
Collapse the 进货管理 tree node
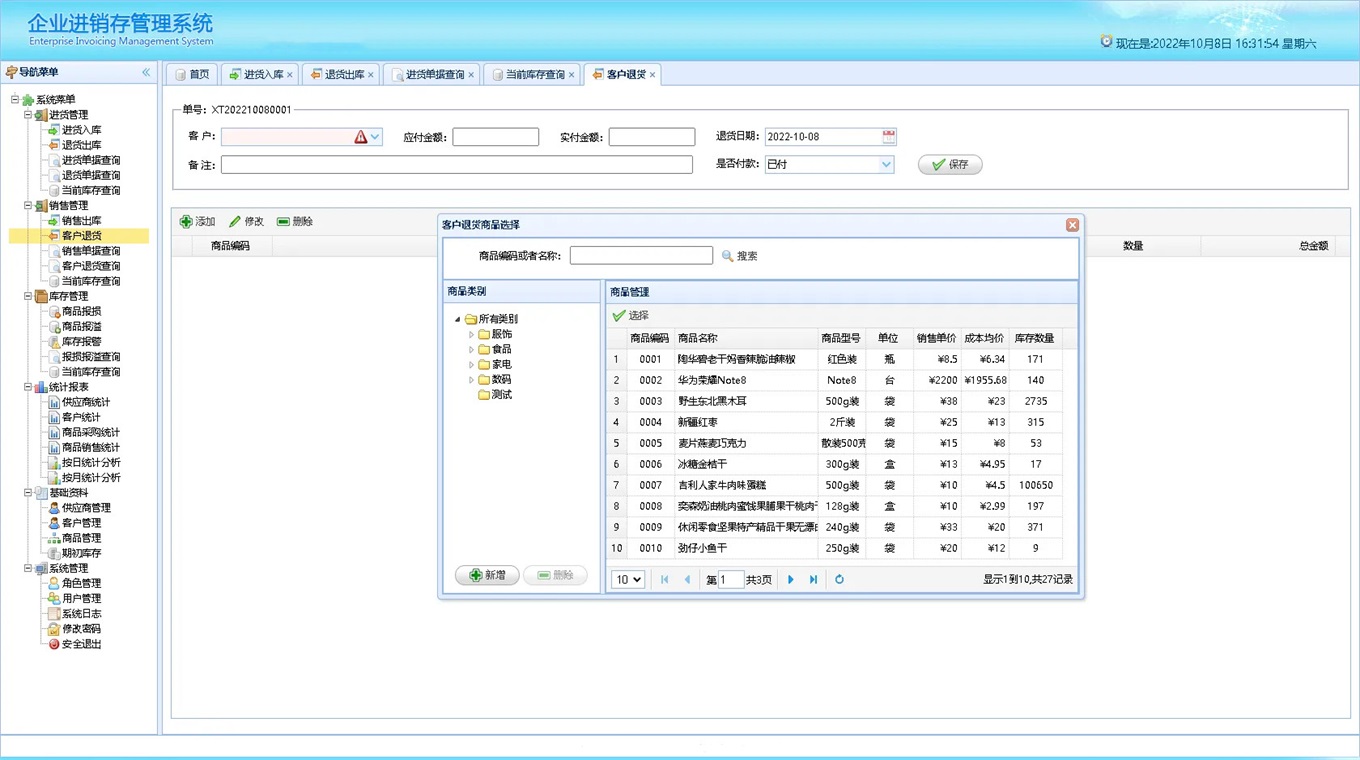click(28, 115)
